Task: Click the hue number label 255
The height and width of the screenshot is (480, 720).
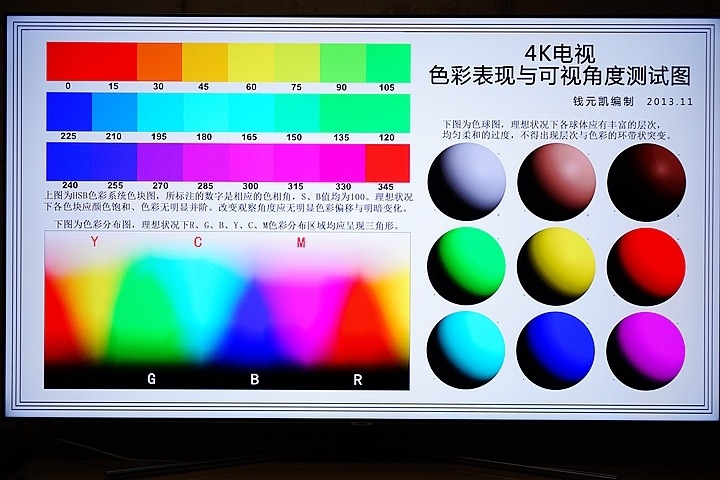Action: [x=115, y=186]
